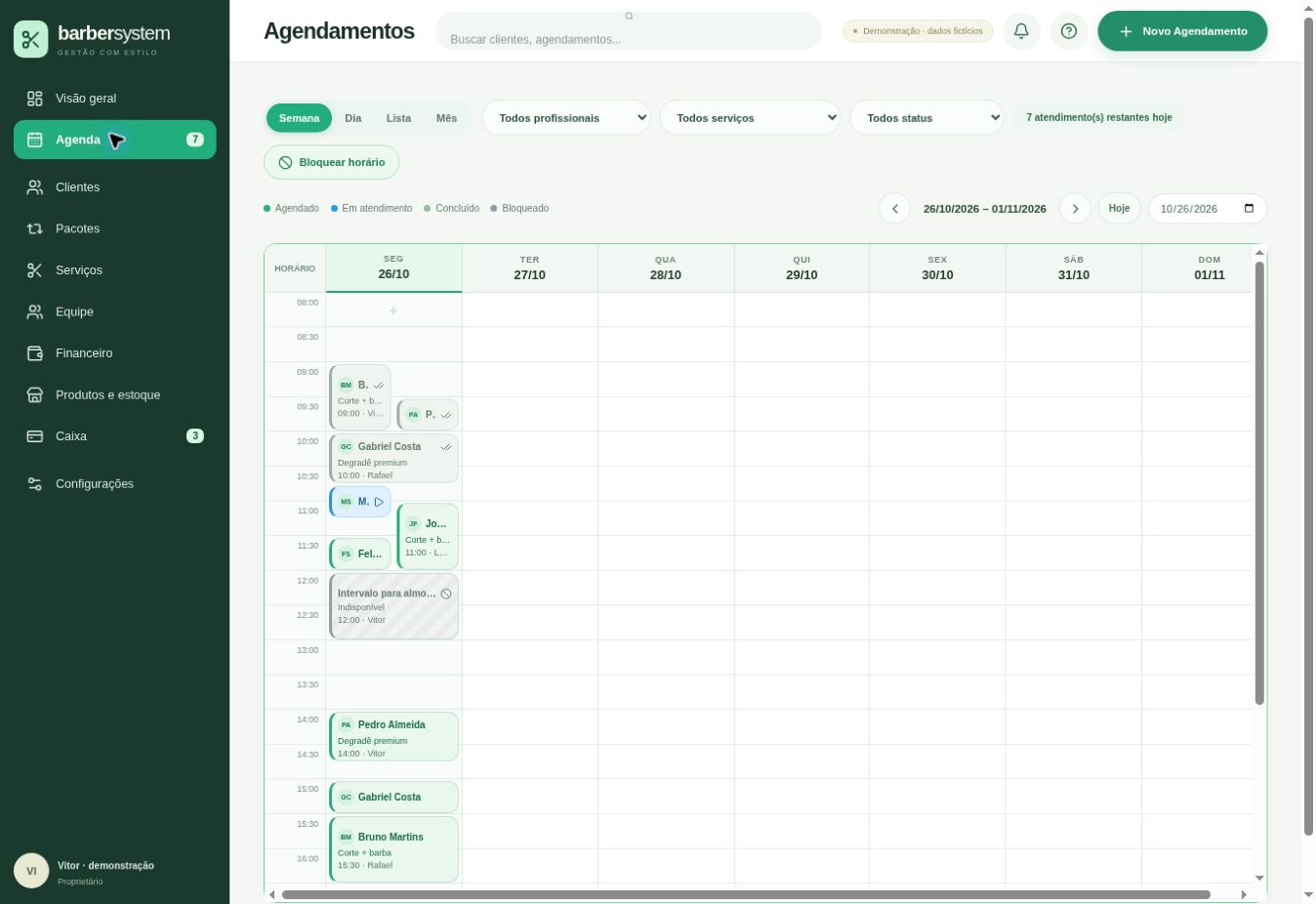Click the search magnifier icon
This screenshot has width=1316, height=904.
[x=629, y=16]
